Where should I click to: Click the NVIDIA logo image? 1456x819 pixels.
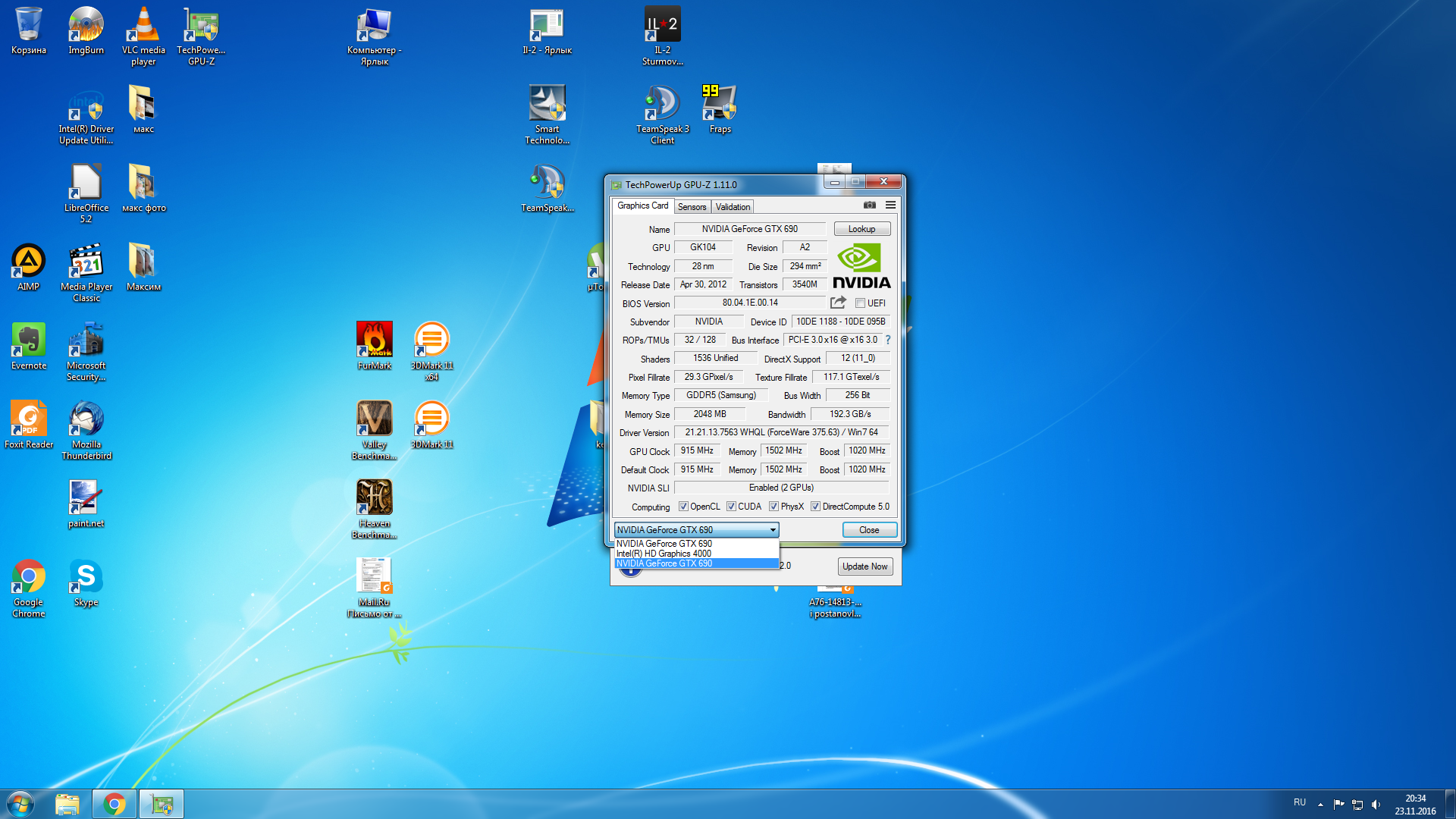[x=861, y=265]
